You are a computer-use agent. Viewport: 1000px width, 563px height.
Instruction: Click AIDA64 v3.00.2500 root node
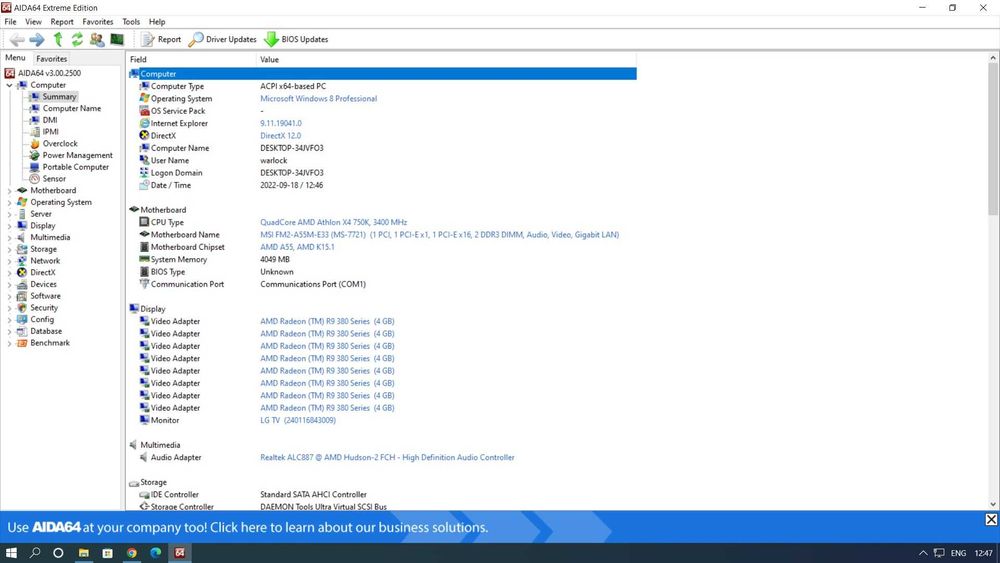pos(49,73)
